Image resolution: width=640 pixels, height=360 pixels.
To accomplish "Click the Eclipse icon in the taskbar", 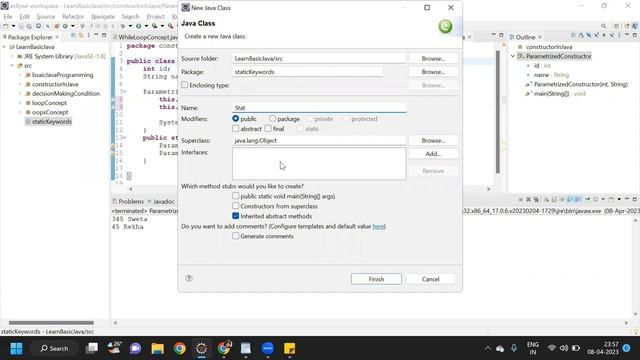I will click(201, 349).
